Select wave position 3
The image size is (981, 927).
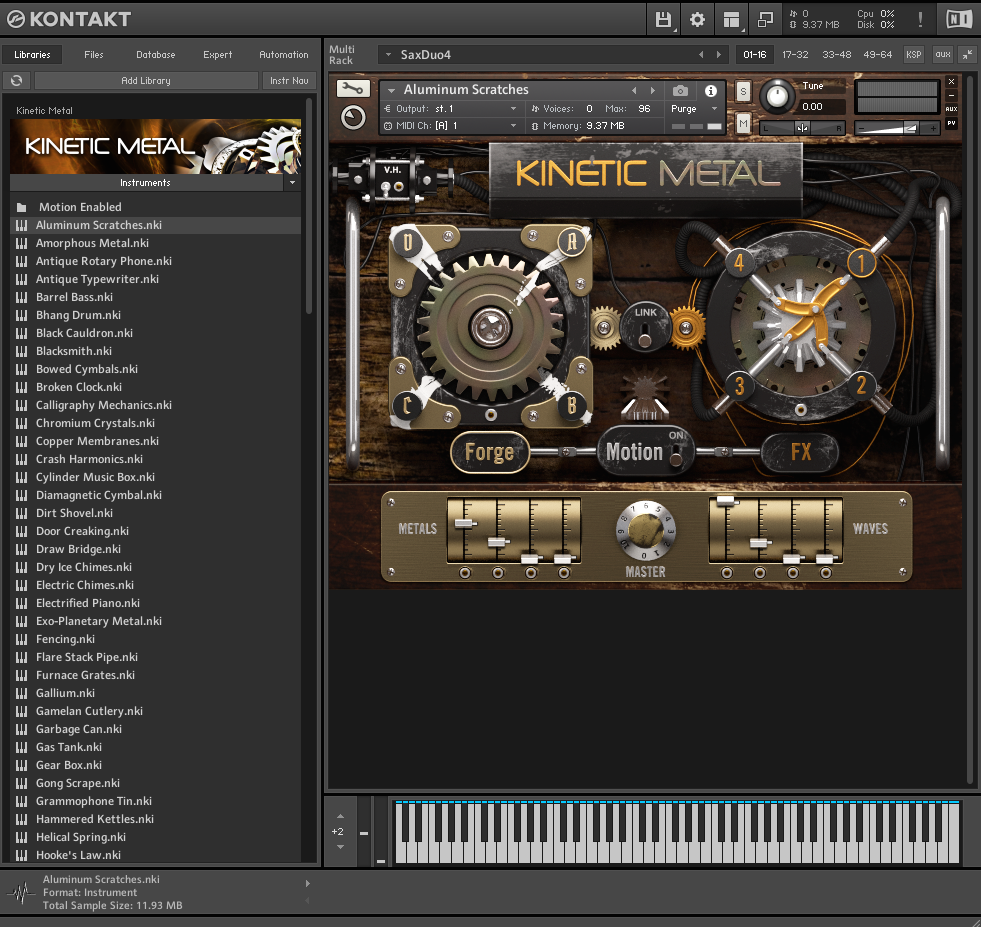(740, 386)
